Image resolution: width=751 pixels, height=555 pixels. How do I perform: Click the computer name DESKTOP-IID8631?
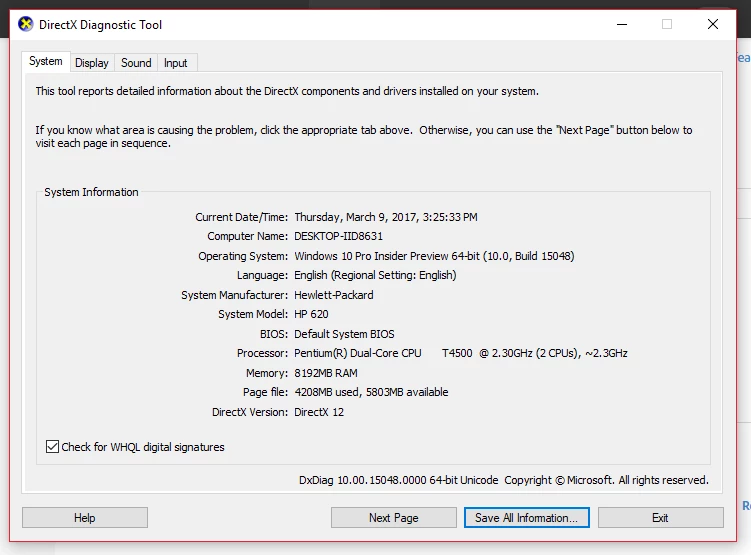coord(338,236)
